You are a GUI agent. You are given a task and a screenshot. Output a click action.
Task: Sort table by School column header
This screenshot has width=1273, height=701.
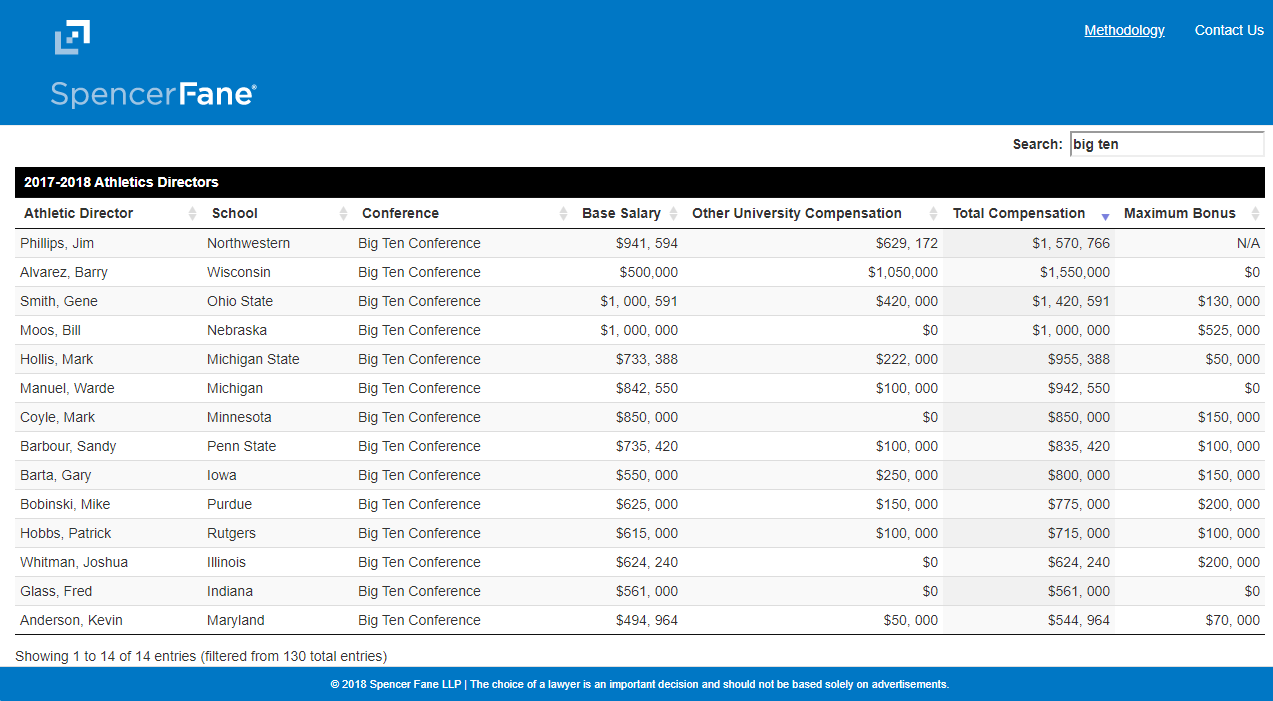(235, 213)
